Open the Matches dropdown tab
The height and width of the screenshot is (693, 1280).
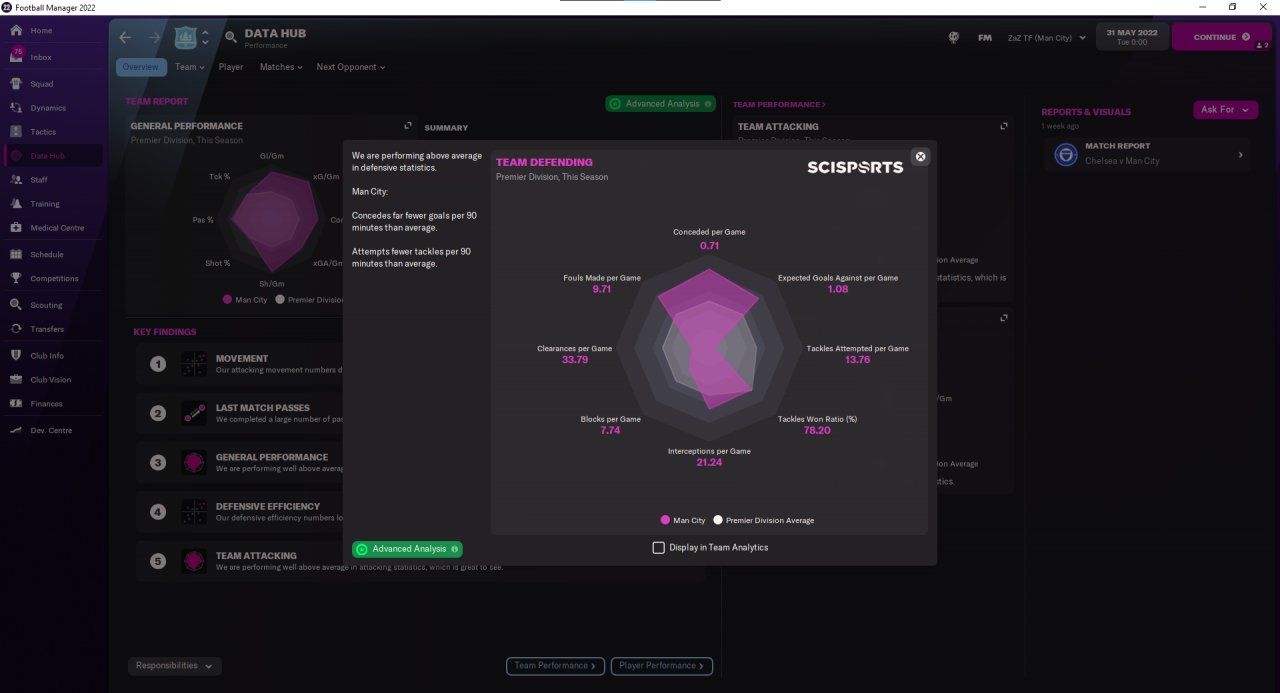tap(282, 67)
